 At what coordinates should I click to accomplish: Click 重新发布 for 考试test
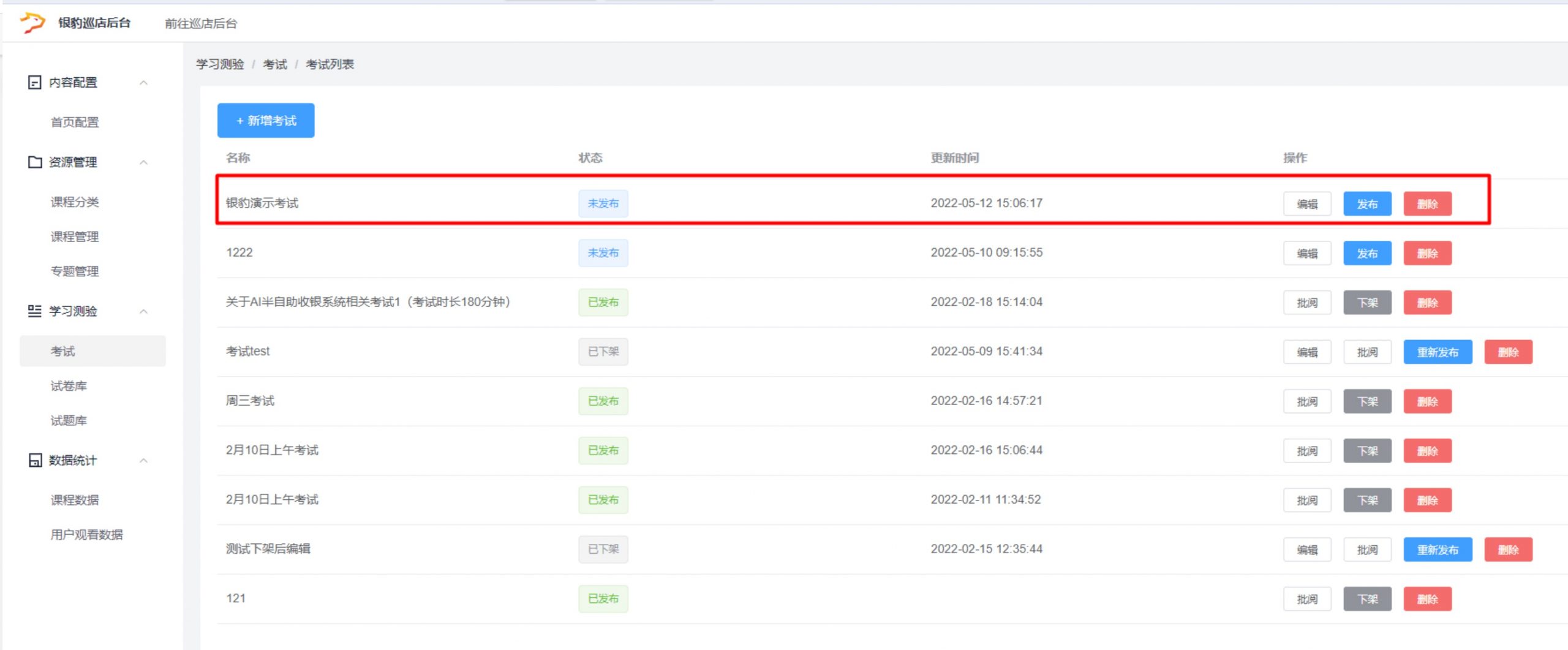click(x=1438, y=352)
